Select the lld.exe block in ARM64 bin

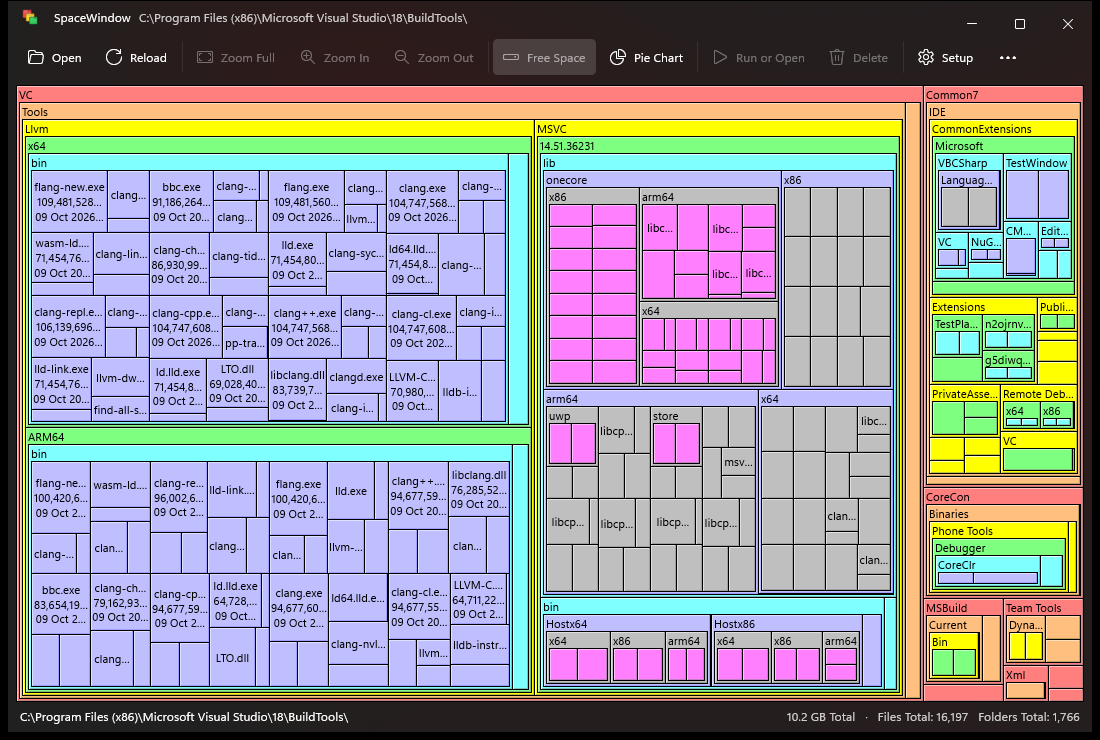(x=351, y=491)
